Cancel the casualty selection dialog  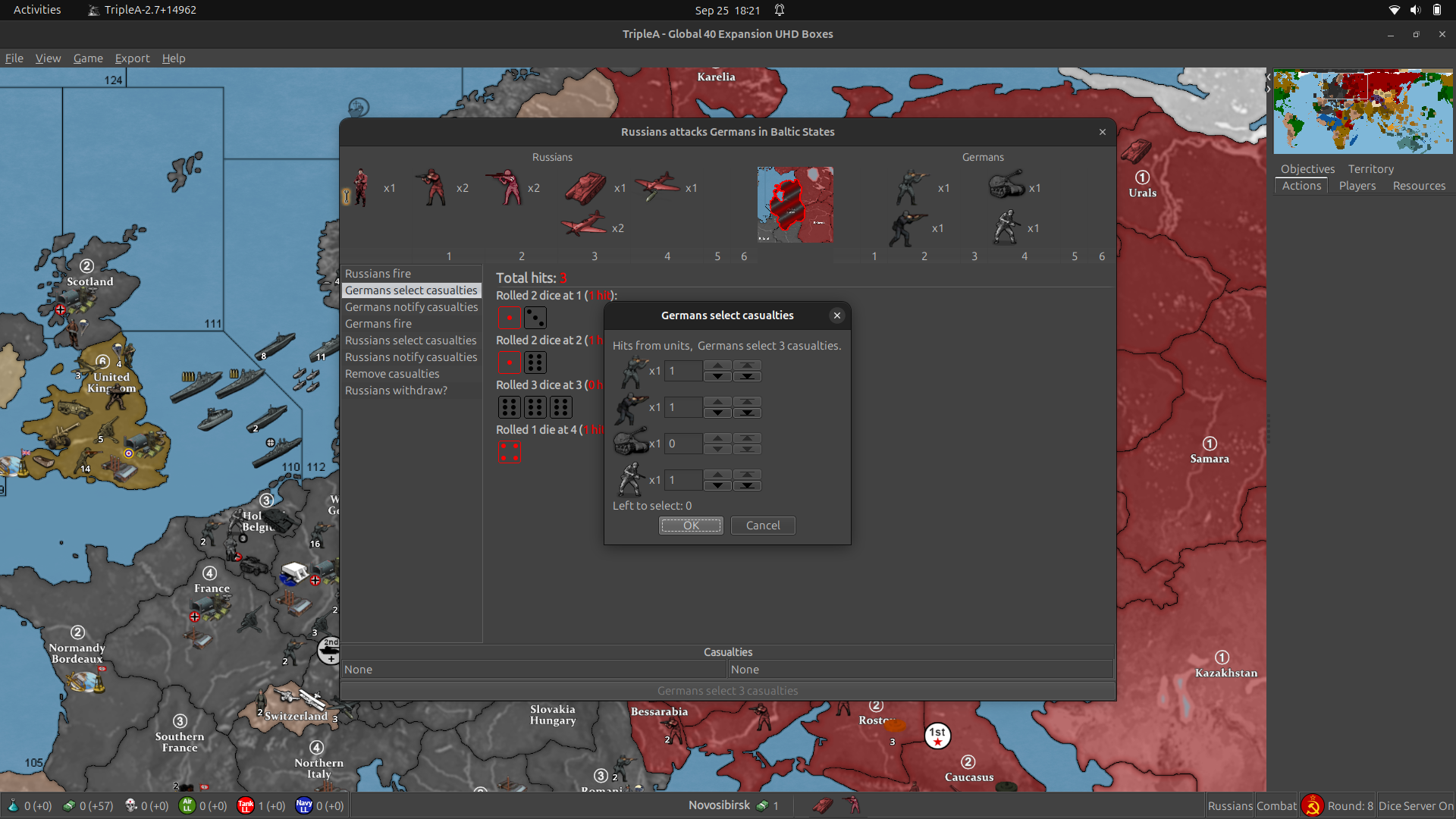(763, 526)
